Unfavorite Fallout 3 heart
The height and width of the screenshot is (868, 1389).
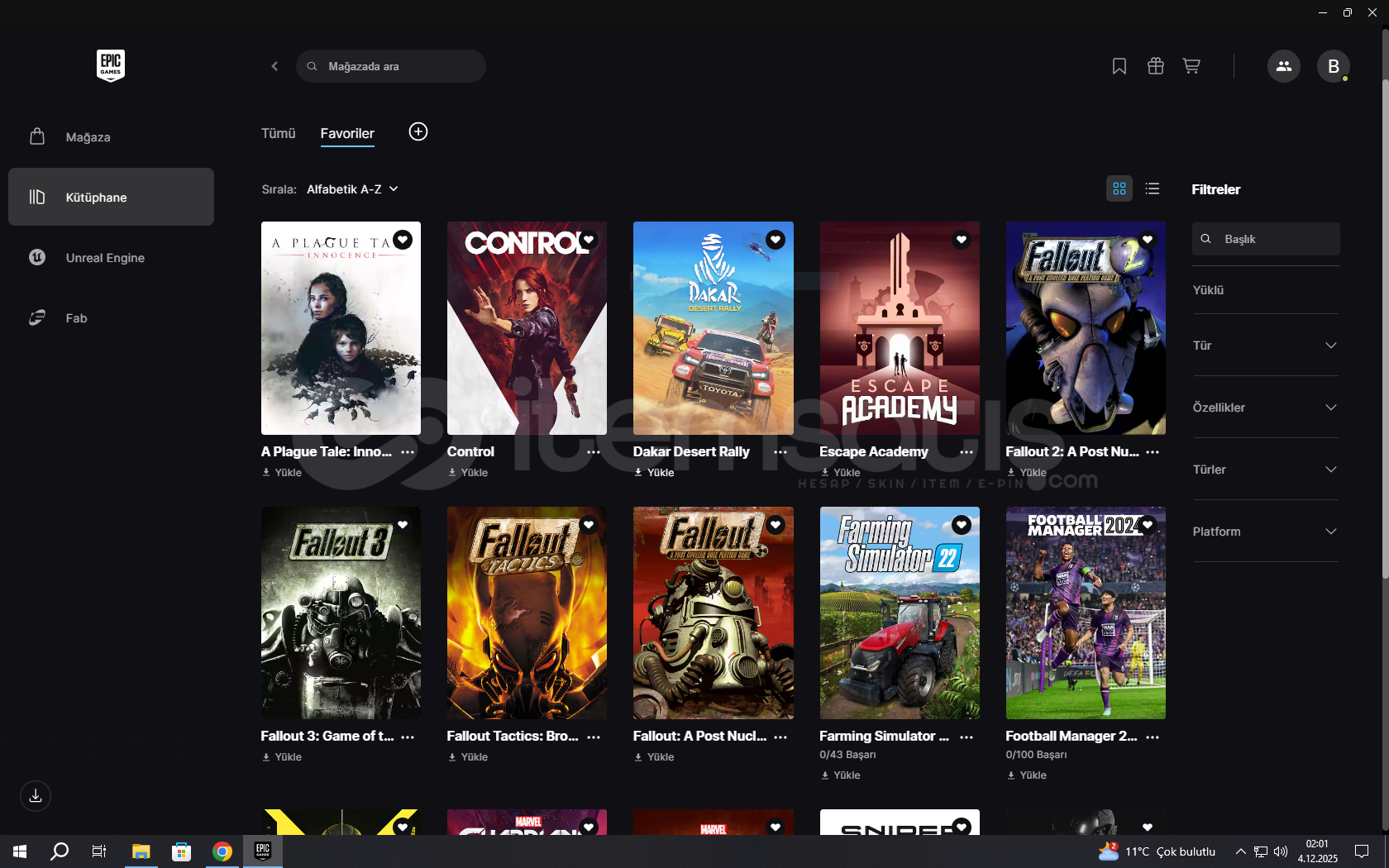pos(403,525)
